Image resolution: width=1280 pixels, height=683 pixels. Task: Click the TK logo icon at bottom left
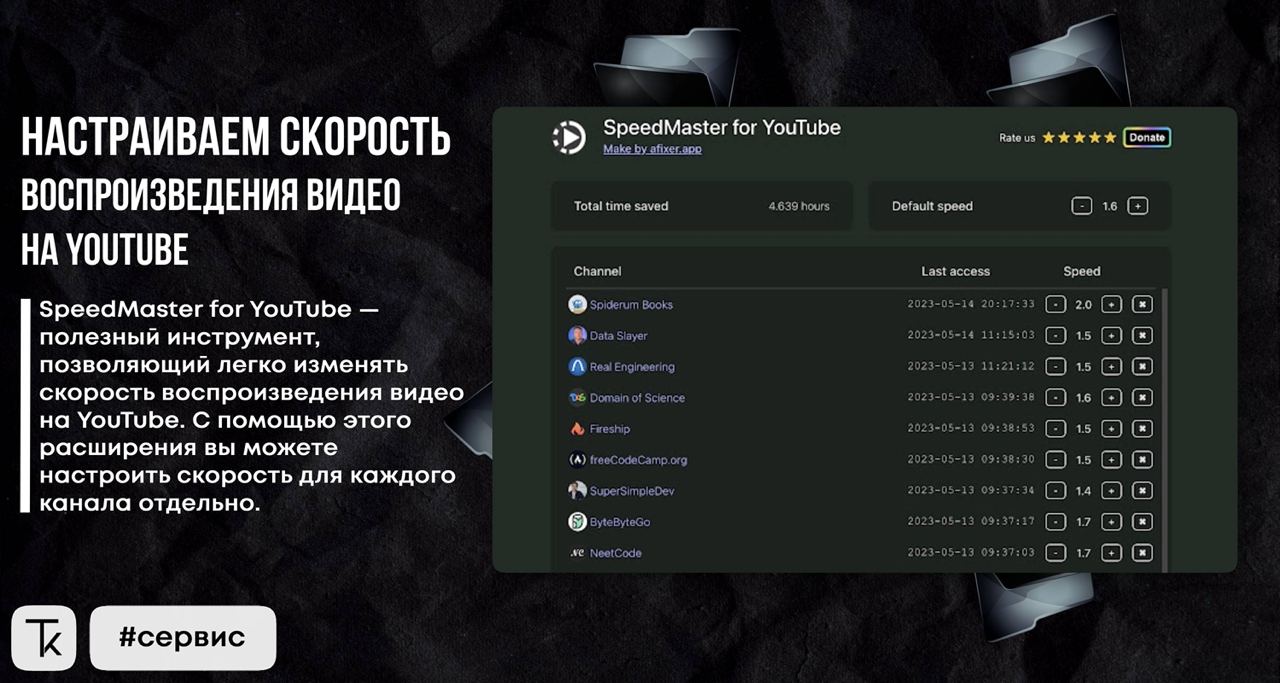[x=44, y=638]
